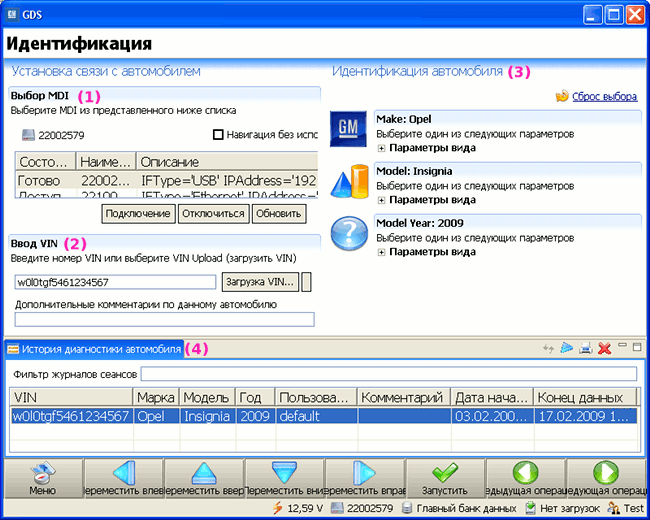Click the 17.02.2009 end date cell
The image size is (650, 520).
(x=585, y=416)
